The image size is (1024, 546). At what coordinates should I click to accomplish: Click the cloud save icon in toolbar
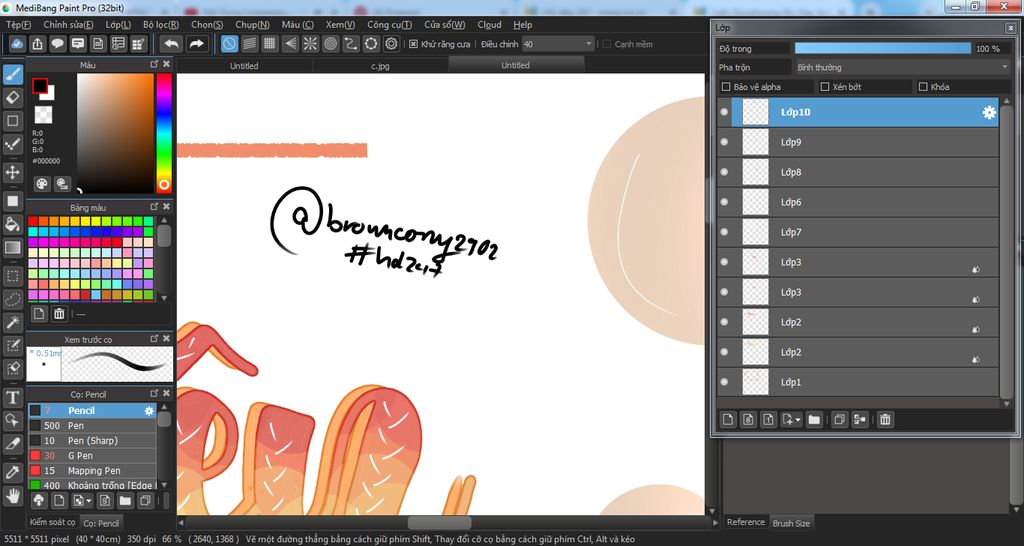tap(18, 44)
